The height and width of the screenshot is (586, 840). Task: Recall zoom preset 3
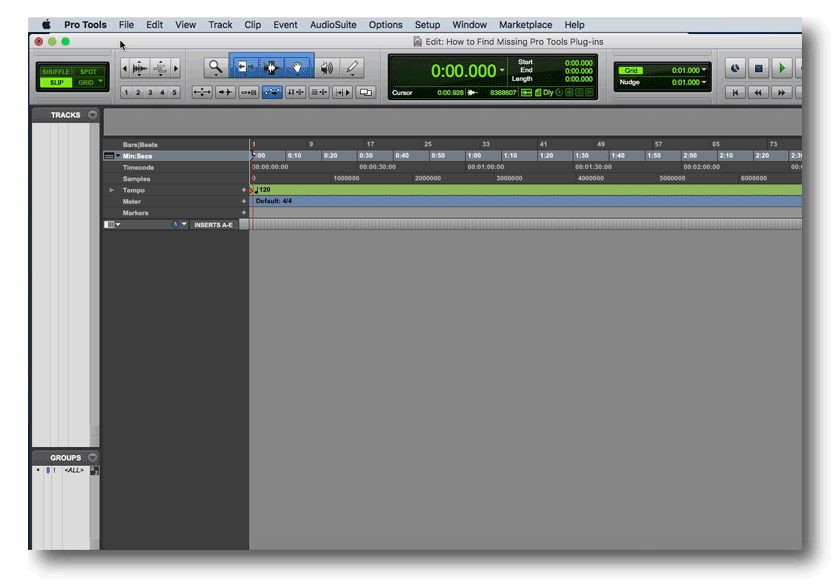tap(150, 92)
